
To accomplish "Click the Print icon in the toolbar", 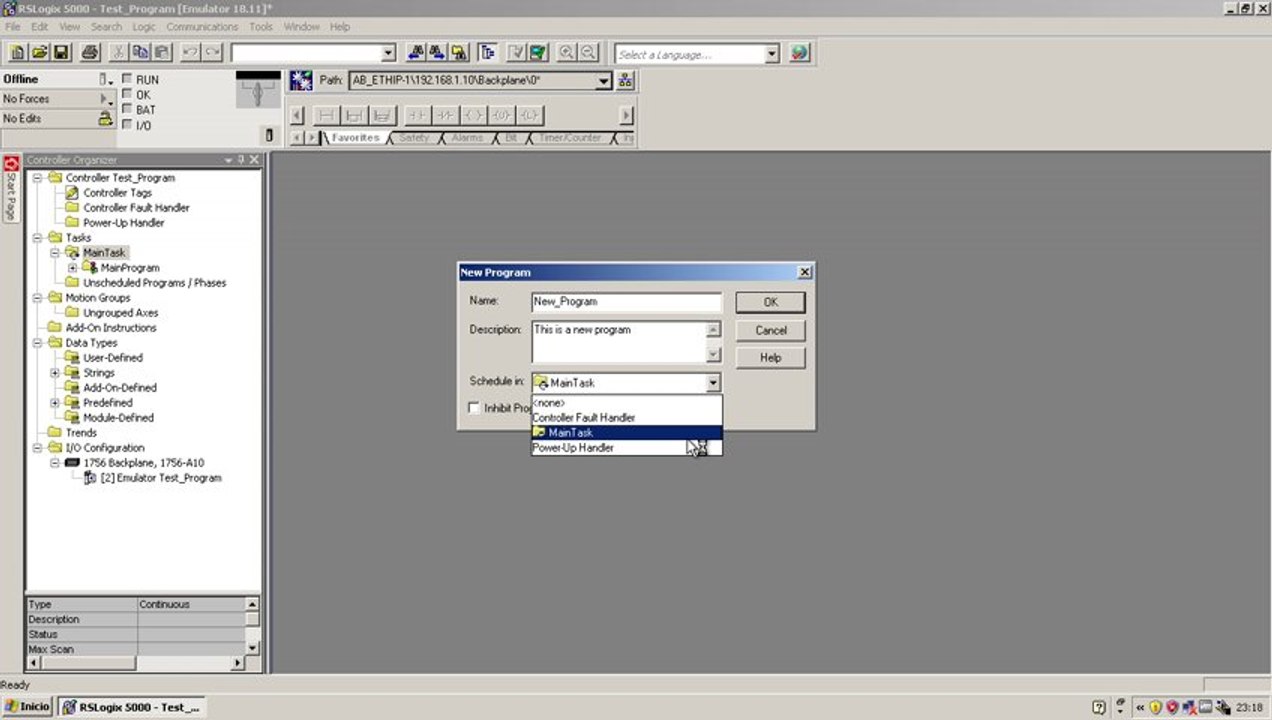I will coord(90,53).
